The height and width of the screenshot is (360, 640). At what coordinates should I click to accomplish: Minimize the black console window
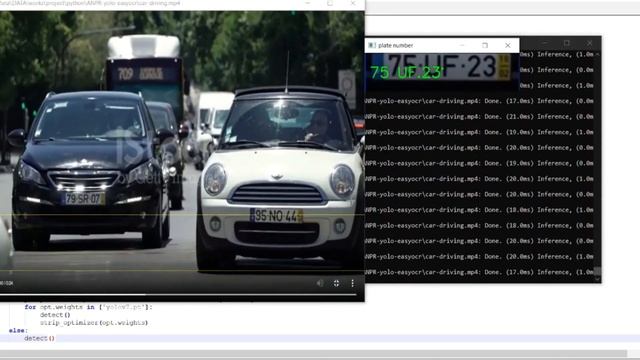tap(544, 43)
